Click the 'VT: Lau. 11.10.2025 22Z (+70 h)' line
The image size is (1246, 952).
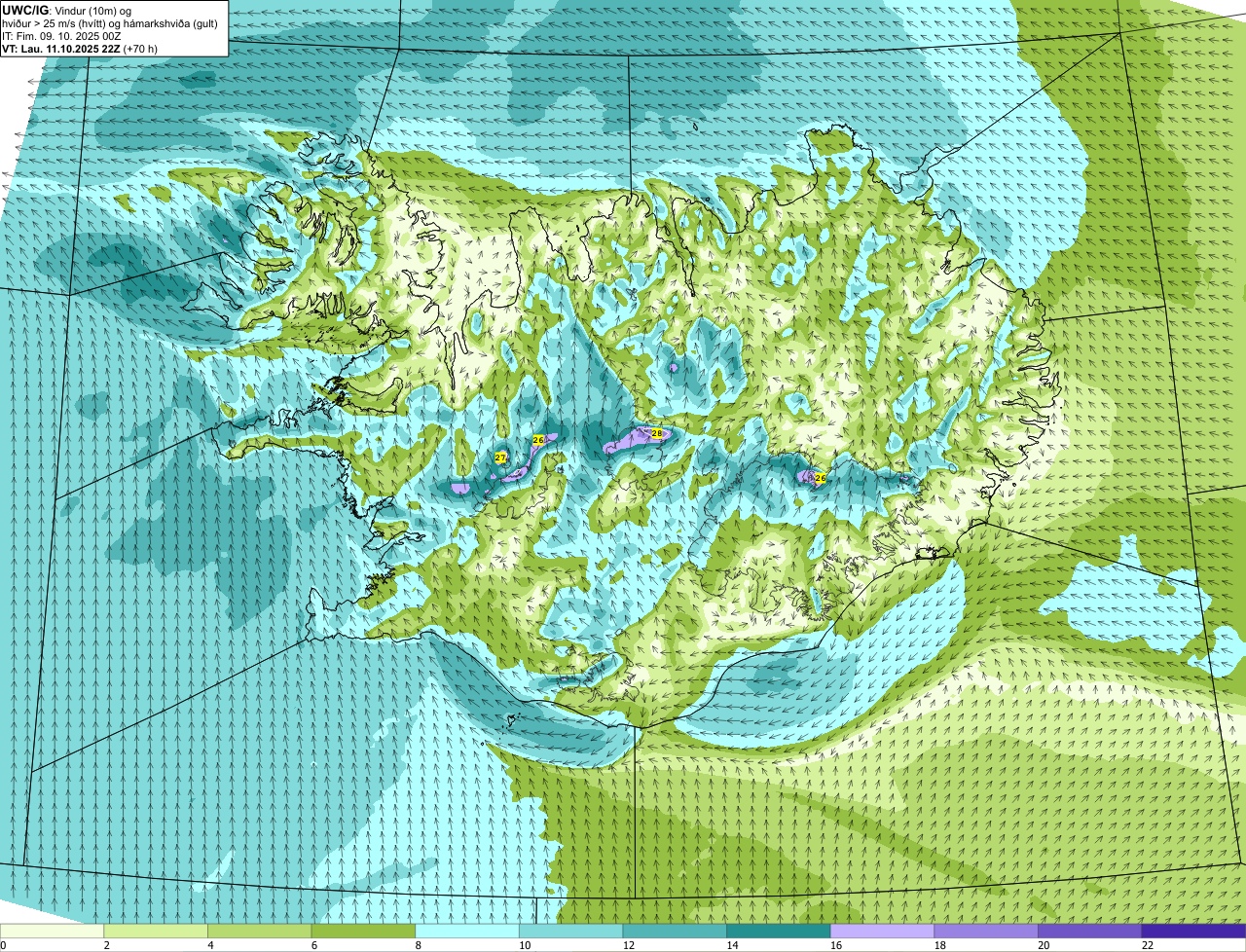coord(80,48)
